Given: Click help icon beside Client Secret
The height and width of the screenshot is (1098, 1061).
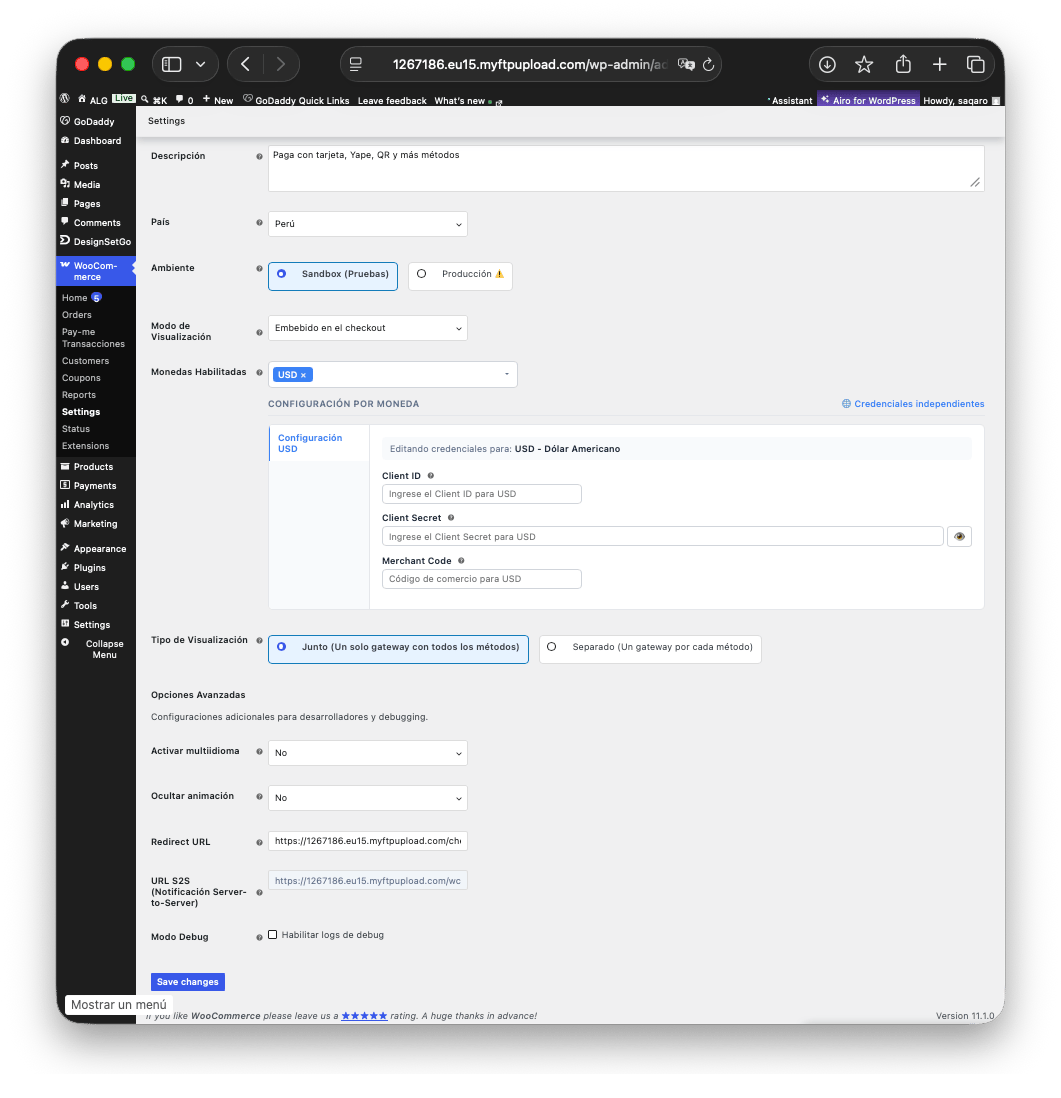Looking at the screenshot, I should (x=451, y=517).
